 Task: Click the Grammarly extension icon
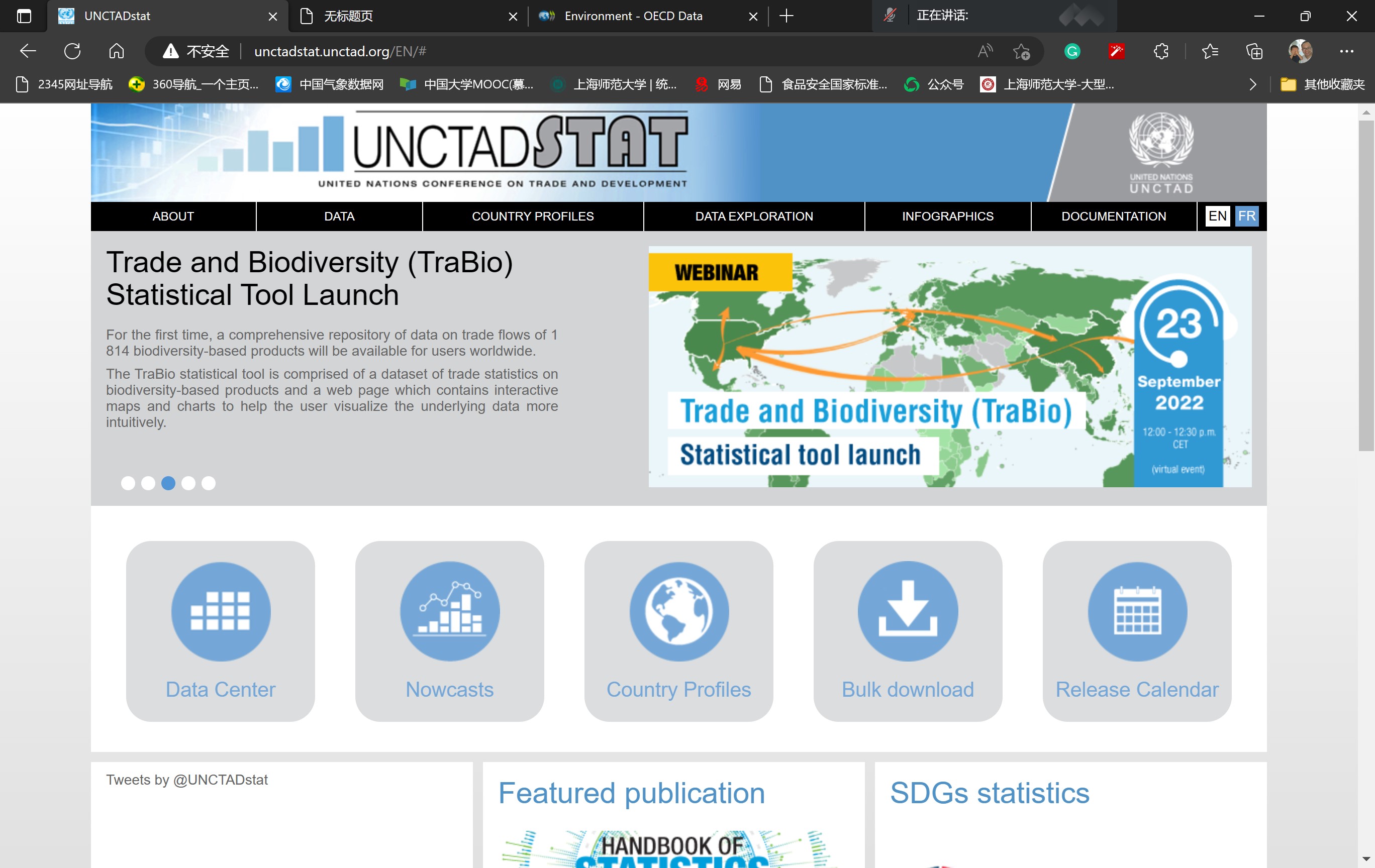click(x=1072, y=51)
